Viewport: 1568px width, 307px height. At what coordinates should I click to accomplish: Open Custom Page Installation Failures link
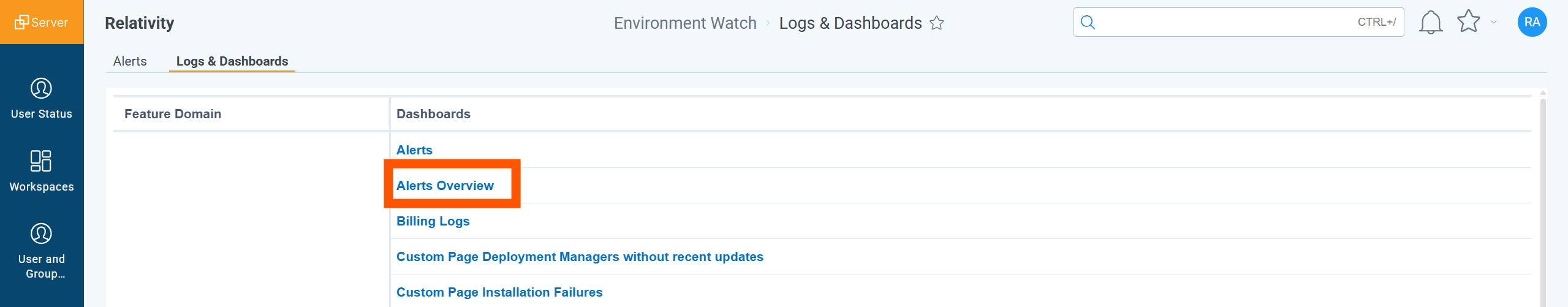(499, 292)
